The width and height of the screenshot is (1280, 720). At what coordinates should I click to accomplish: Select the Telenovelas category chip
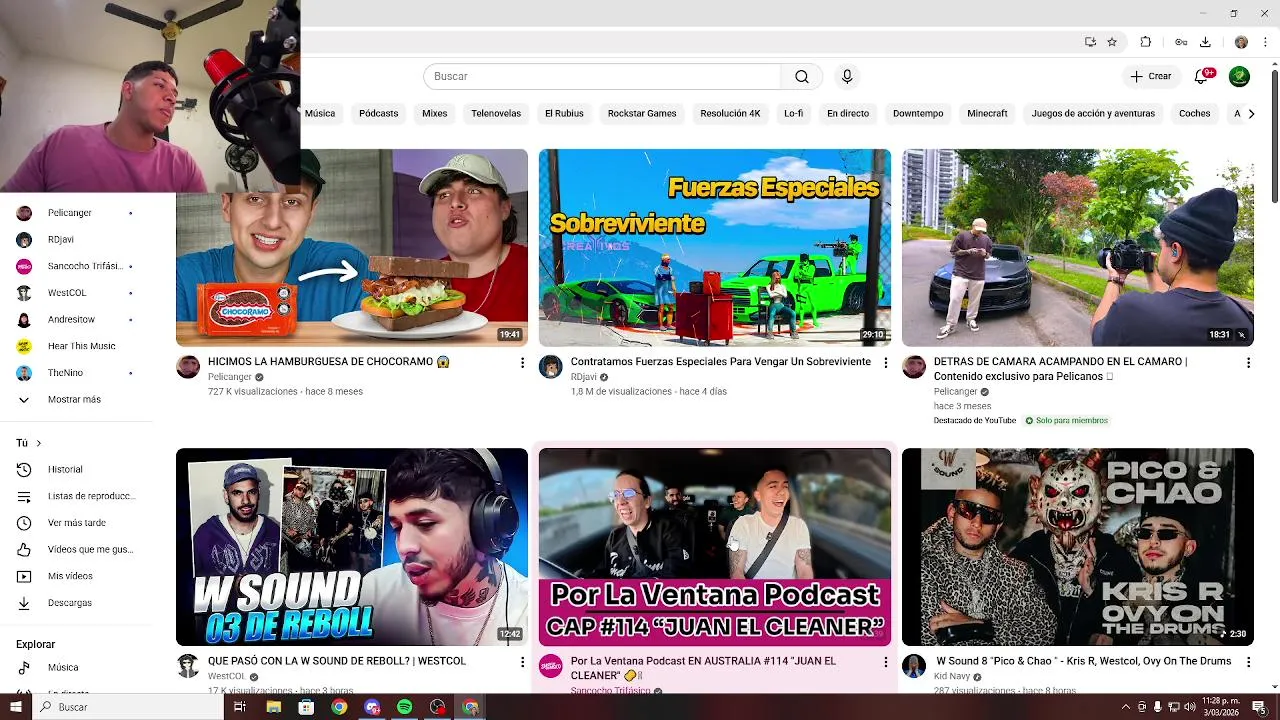496,113
